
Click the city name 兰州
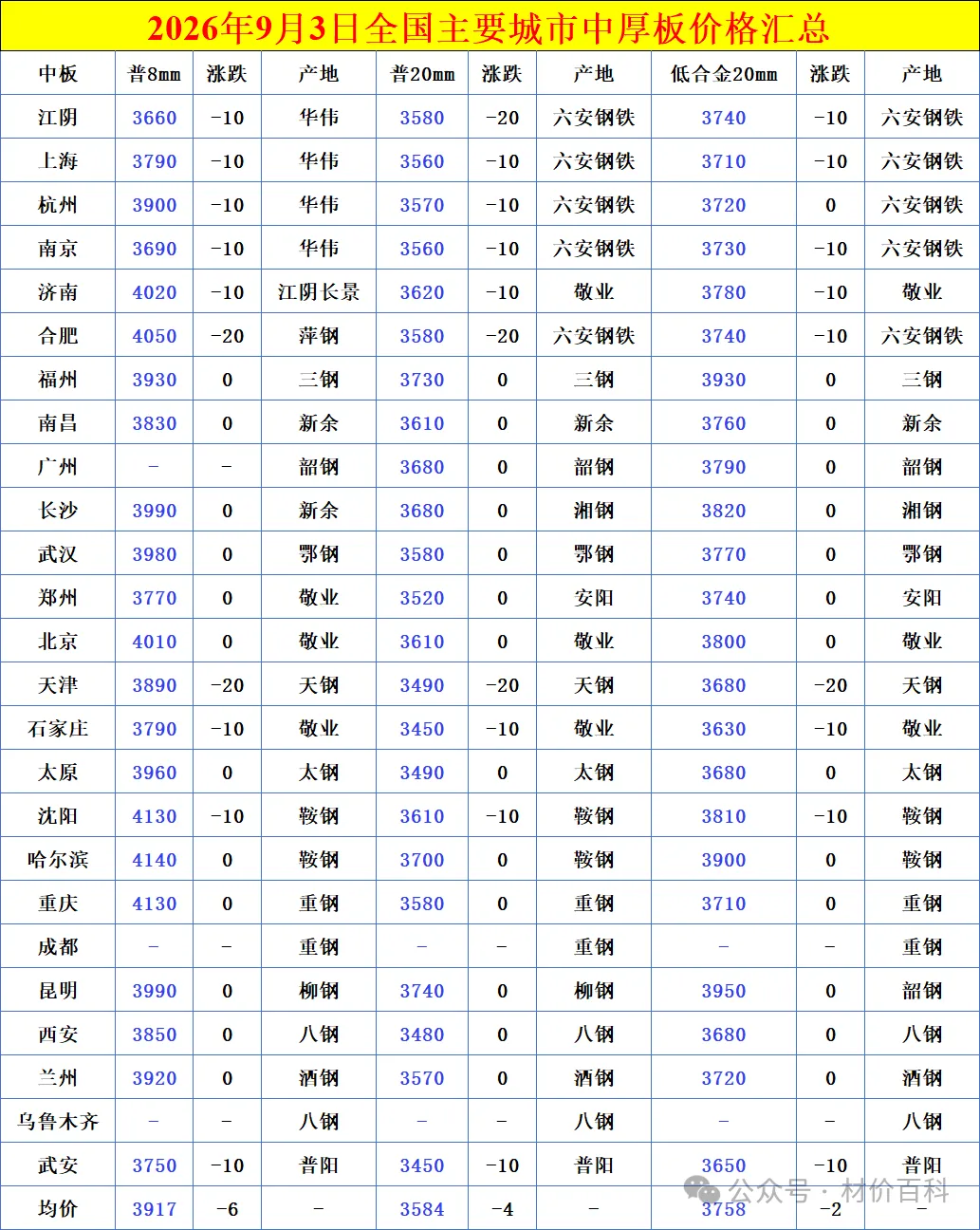(58, 1078)
